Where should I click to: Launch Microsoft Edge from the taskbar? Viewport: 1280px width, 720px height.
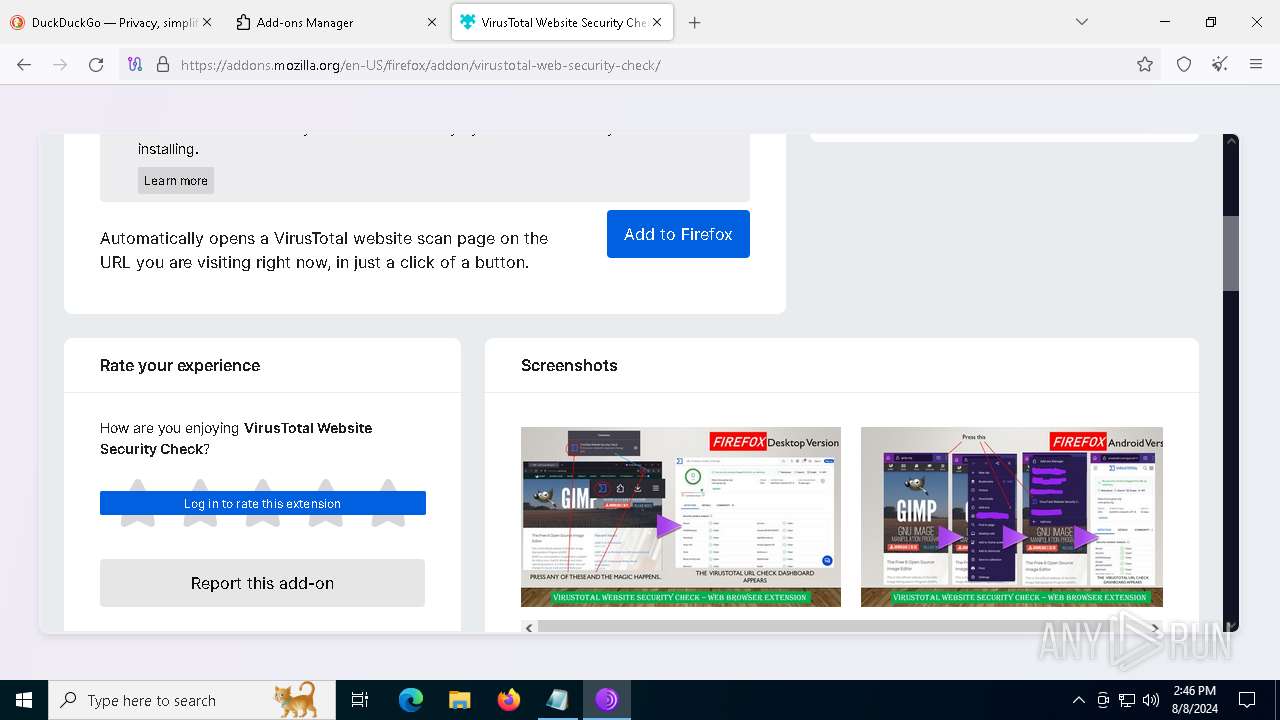(411, 700)
